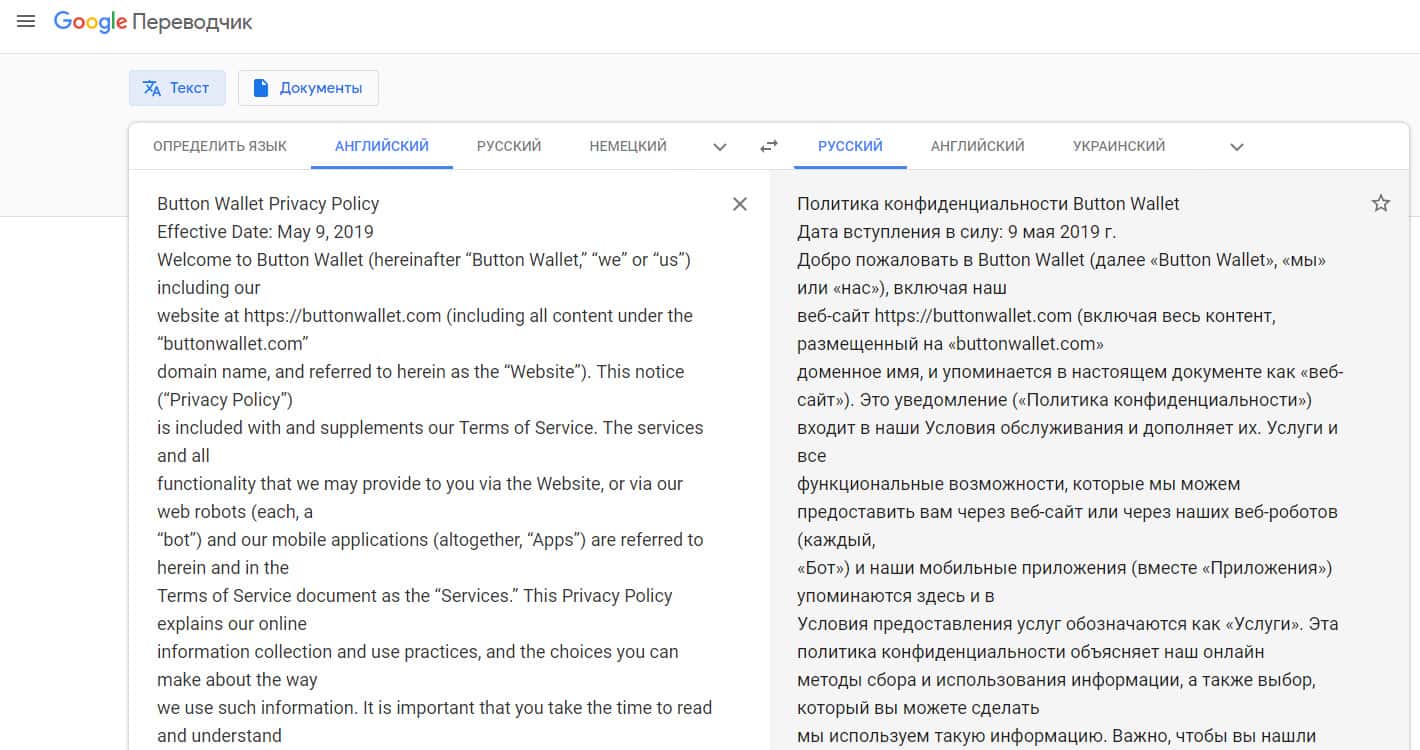Select Русский as target language
This screenshot has height=750, width=1420.
[850, 146]
